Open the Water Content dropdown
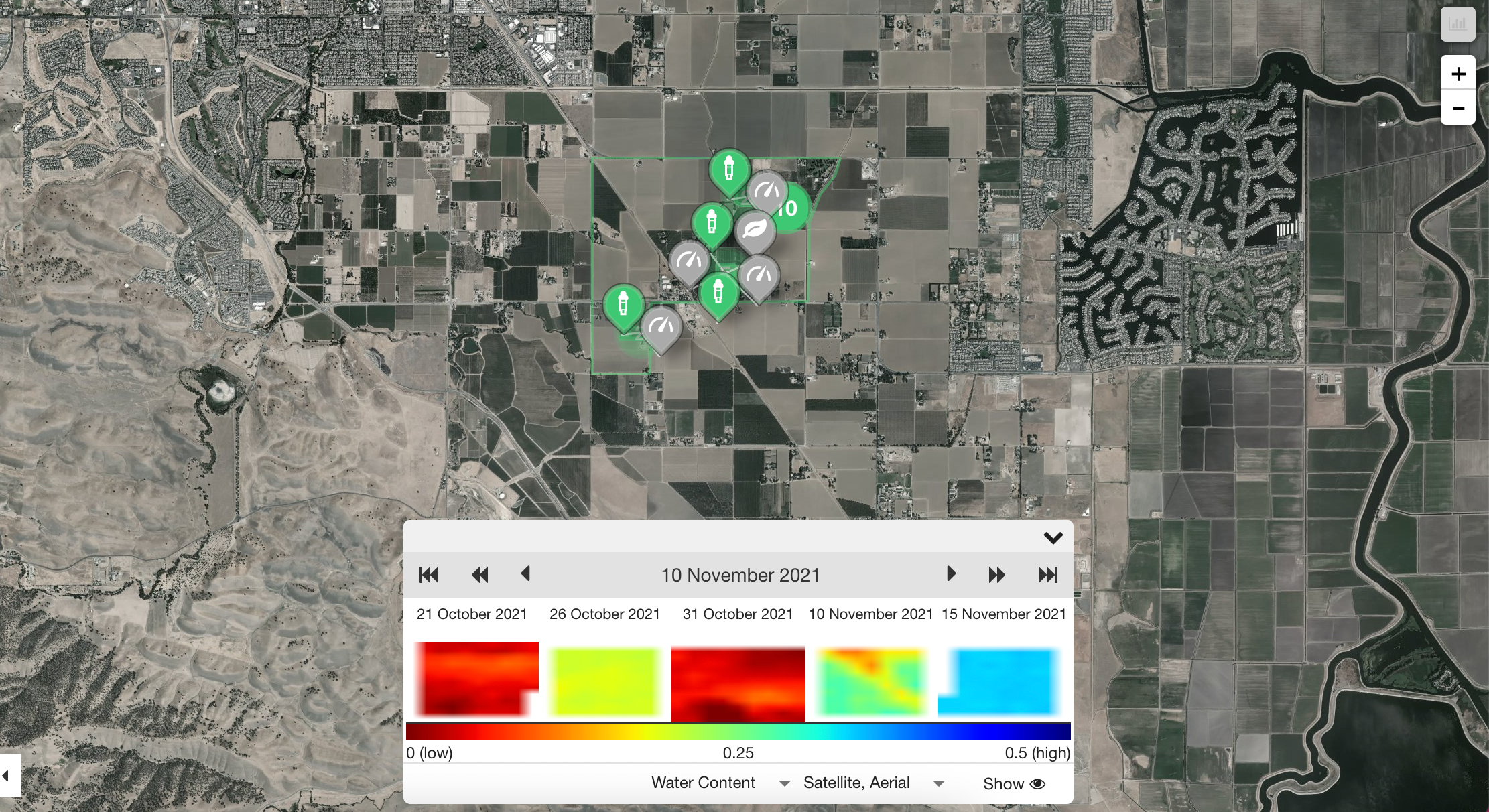1489x812 pixels. [720, 783]
